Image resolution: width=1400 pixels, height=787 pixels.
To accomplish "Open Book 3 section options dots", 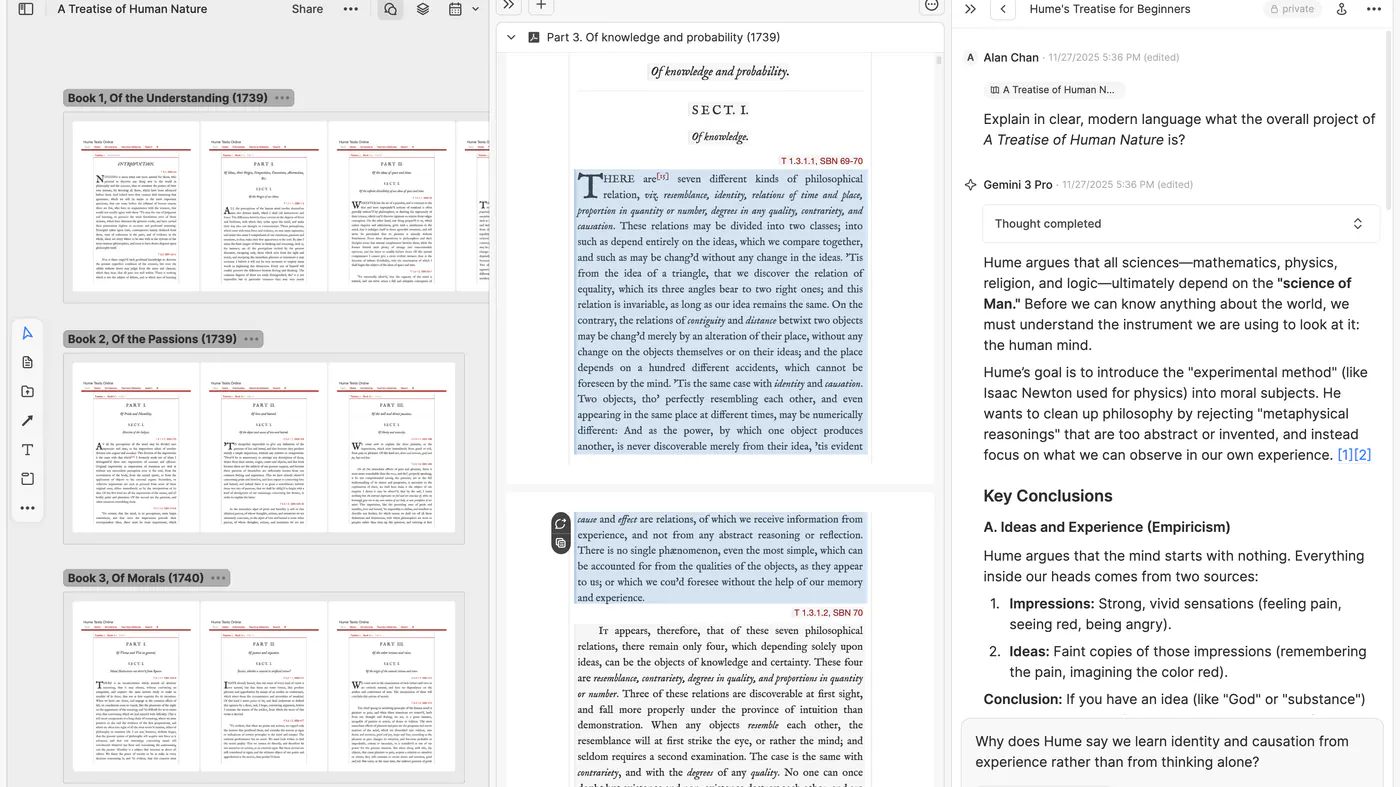I will pyautogui.click(x=219, y=578).
